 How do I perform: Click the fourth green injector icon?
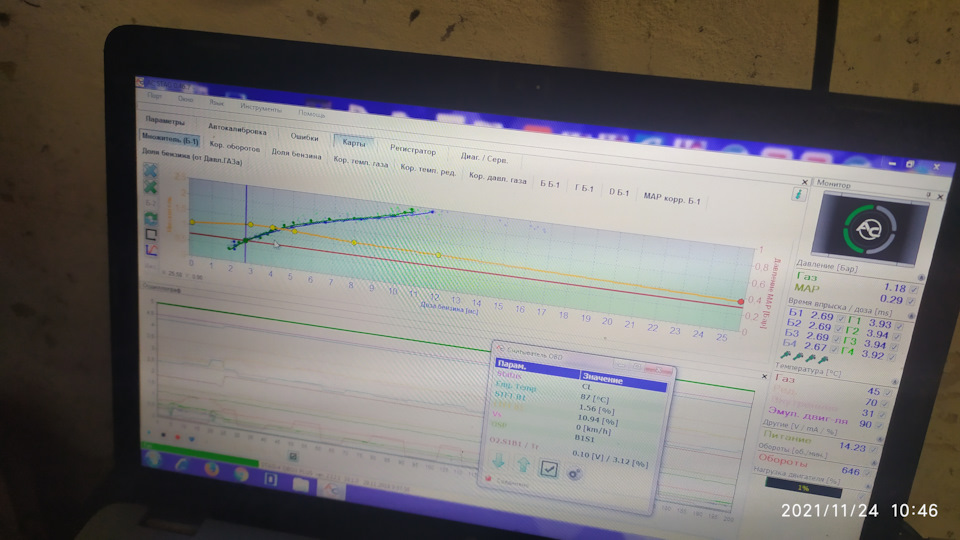coord(823,359)
